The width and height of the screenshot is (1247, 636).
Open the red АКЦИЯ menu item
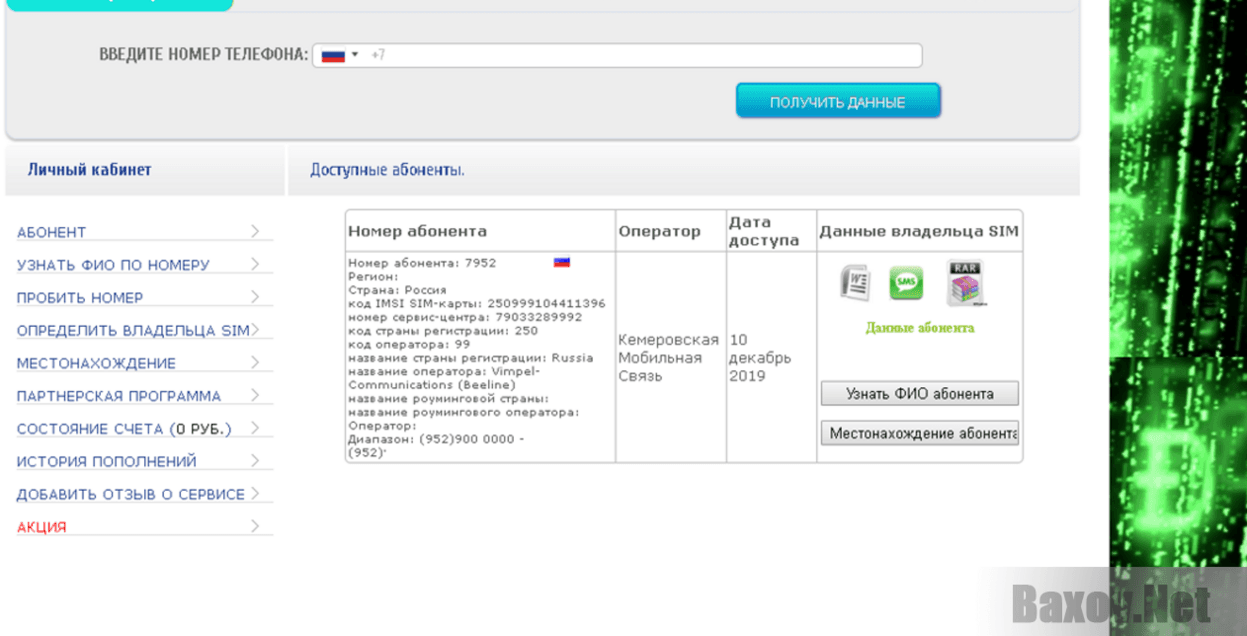(x=42, y=528)
